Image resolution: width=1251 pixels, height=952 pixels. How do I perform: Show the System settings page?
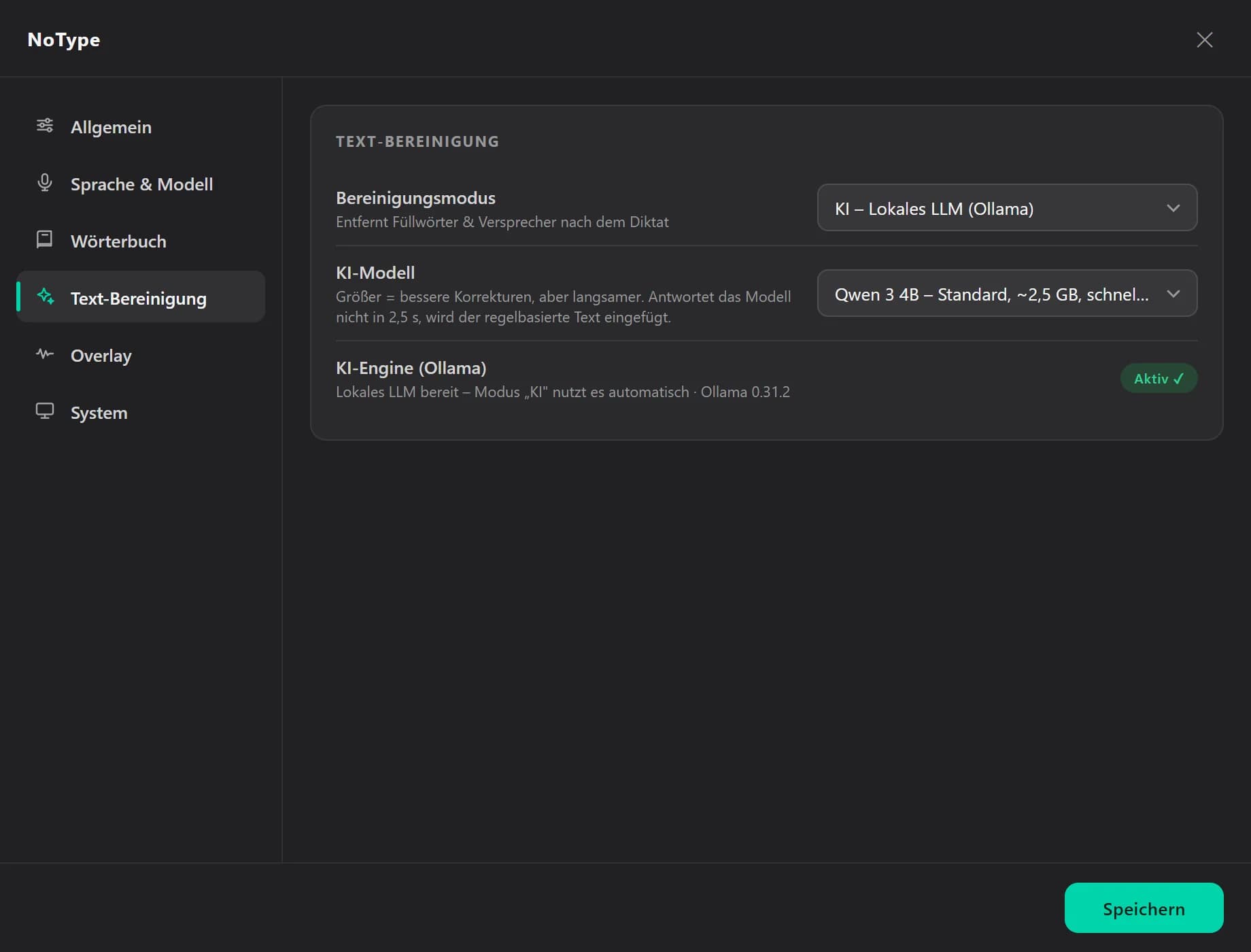pos(141,412)
